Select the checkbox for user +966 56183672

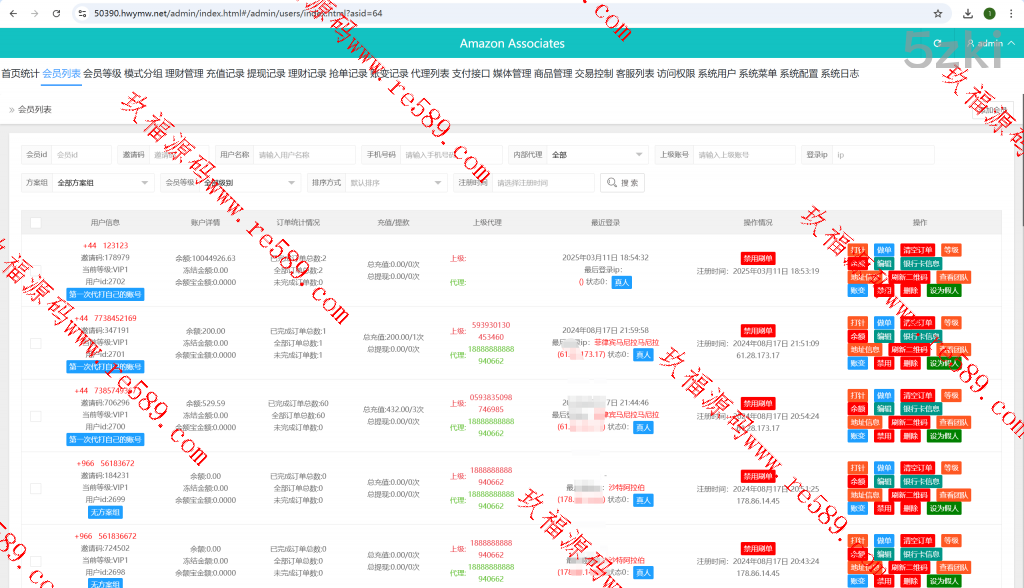[36, 488]
